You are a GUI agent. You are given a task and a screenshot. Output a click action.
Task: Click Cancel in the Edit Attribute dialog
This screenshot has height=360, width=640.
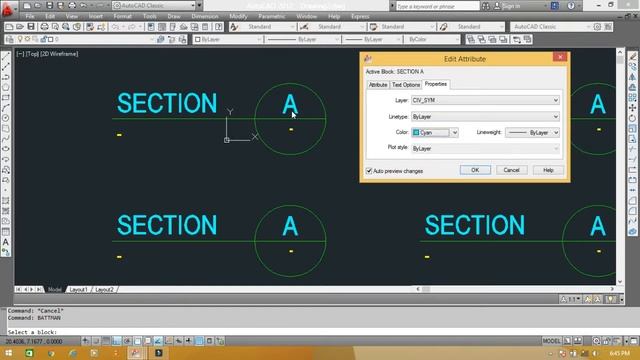click(511, 170)
